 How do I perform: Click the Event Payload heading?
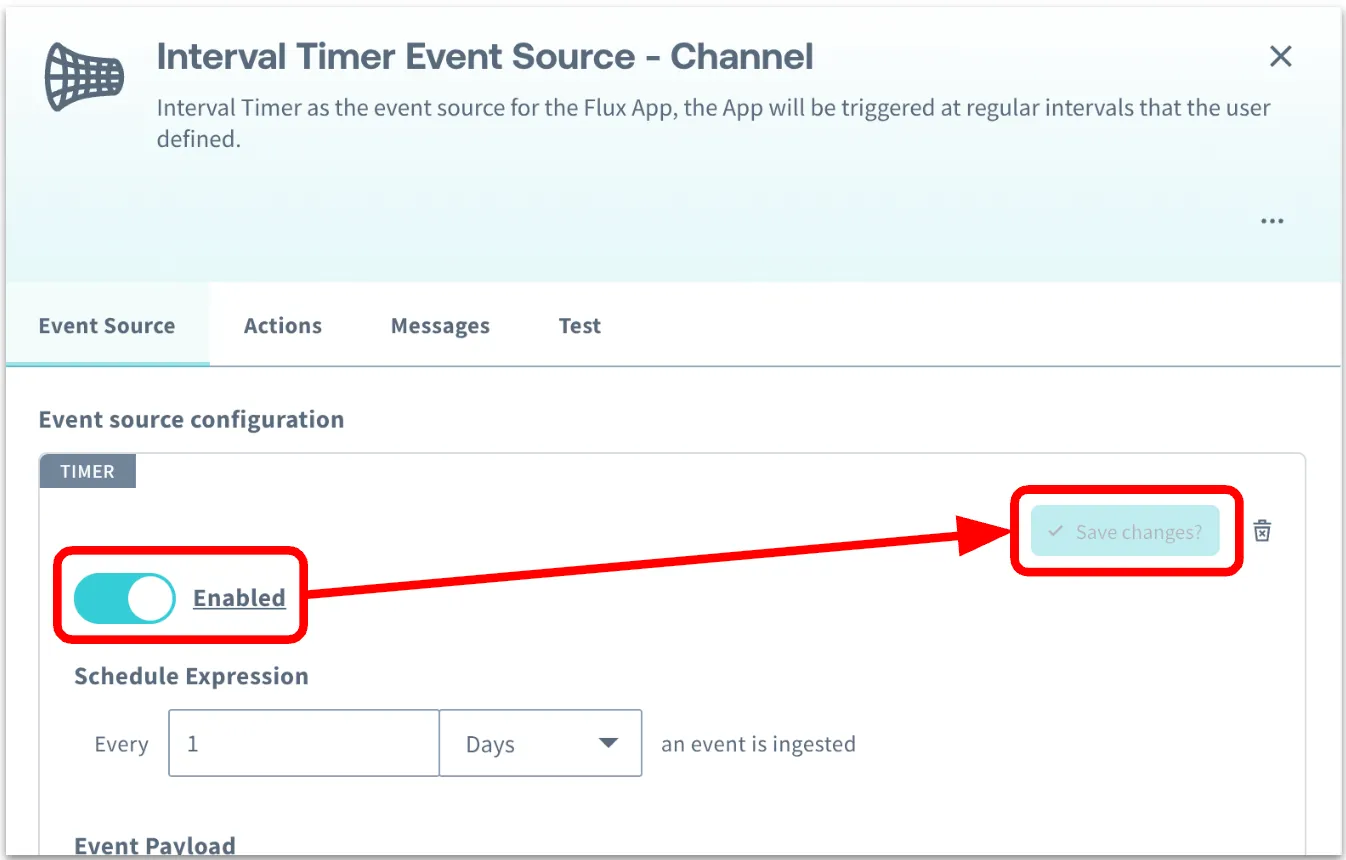pos(155,846)
